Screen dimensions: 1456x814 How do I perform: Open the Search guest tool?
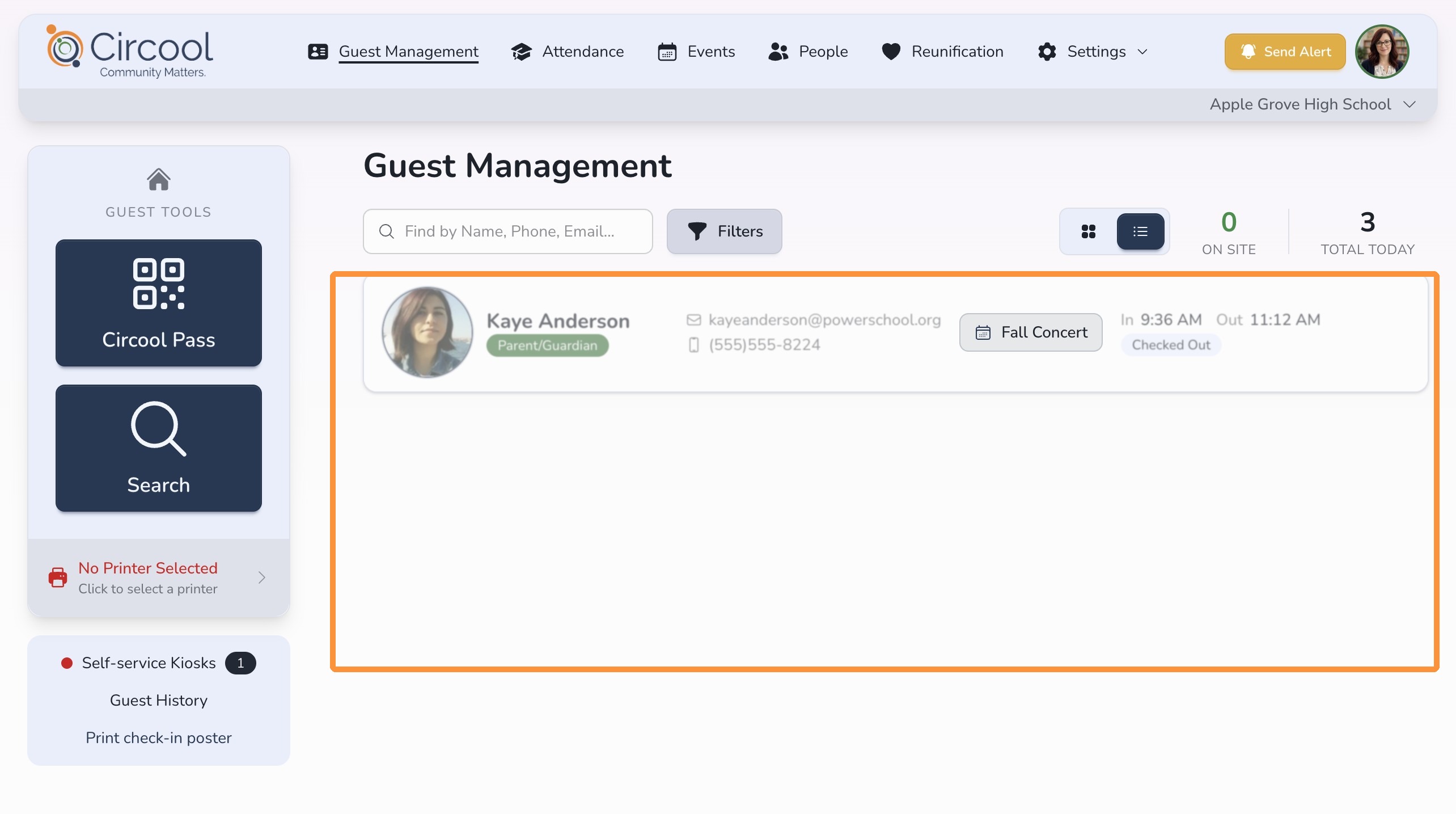[159, 448]
